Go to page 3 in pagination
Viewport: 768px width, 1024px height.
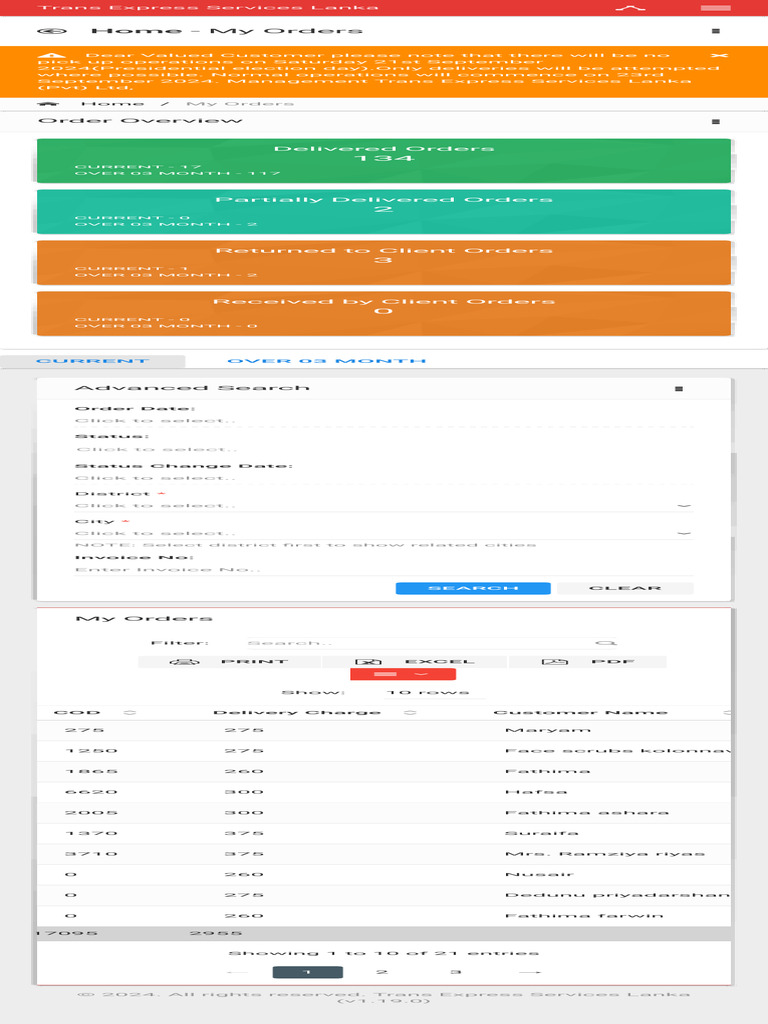click(x=455, y=972)
